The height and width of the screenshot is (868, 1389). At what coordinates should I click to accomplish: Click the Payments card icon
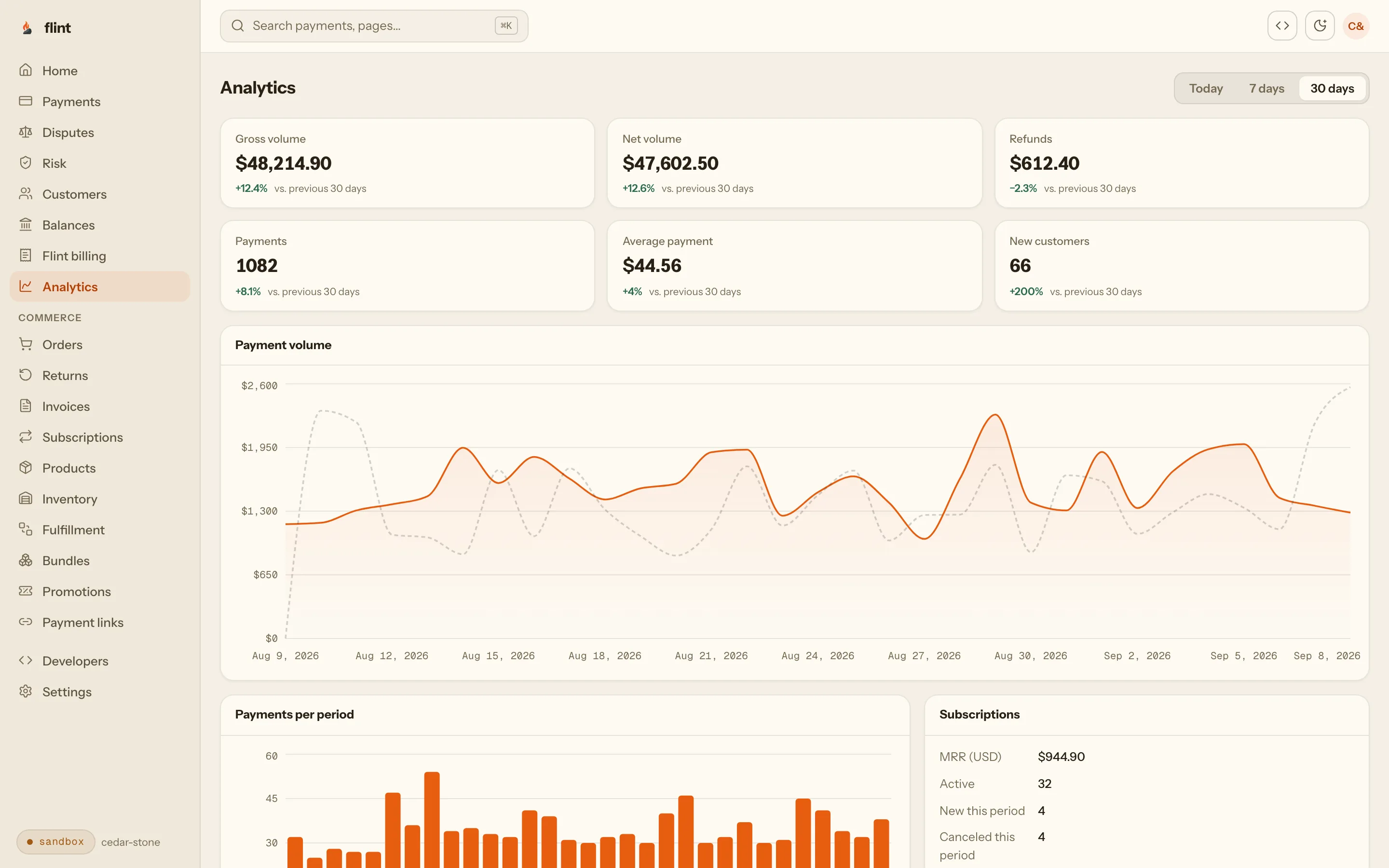[x=25, y=101]
